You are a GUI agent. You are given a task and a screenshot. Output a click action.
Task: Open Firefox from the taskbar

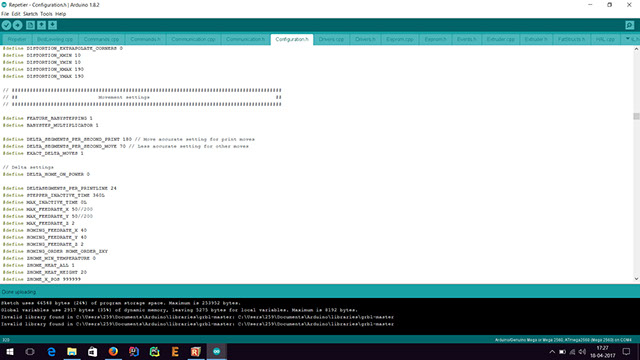point(113,351)
